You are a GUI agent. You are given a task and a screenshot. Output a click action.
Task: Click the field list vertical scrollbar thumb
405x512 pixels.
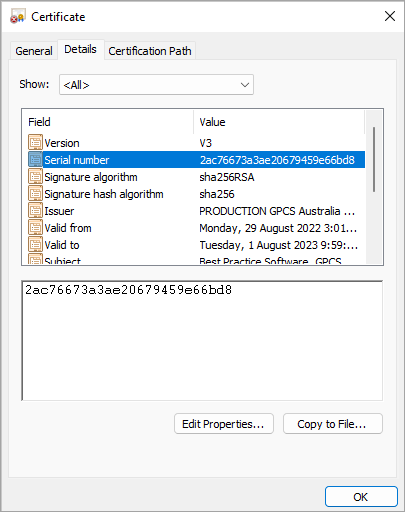(x=374, y=159)
